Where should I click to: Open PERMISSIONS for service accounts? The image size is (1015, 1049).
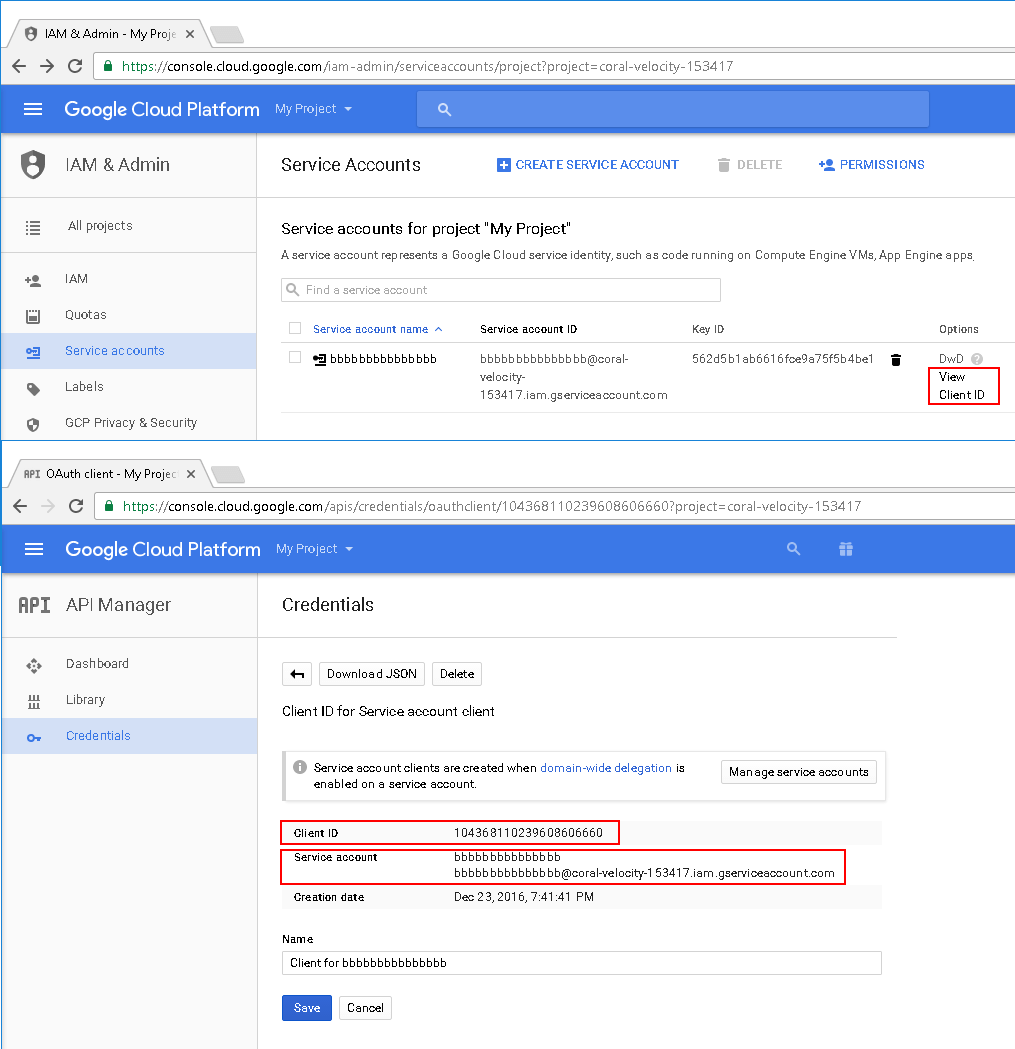coord(872,165)
